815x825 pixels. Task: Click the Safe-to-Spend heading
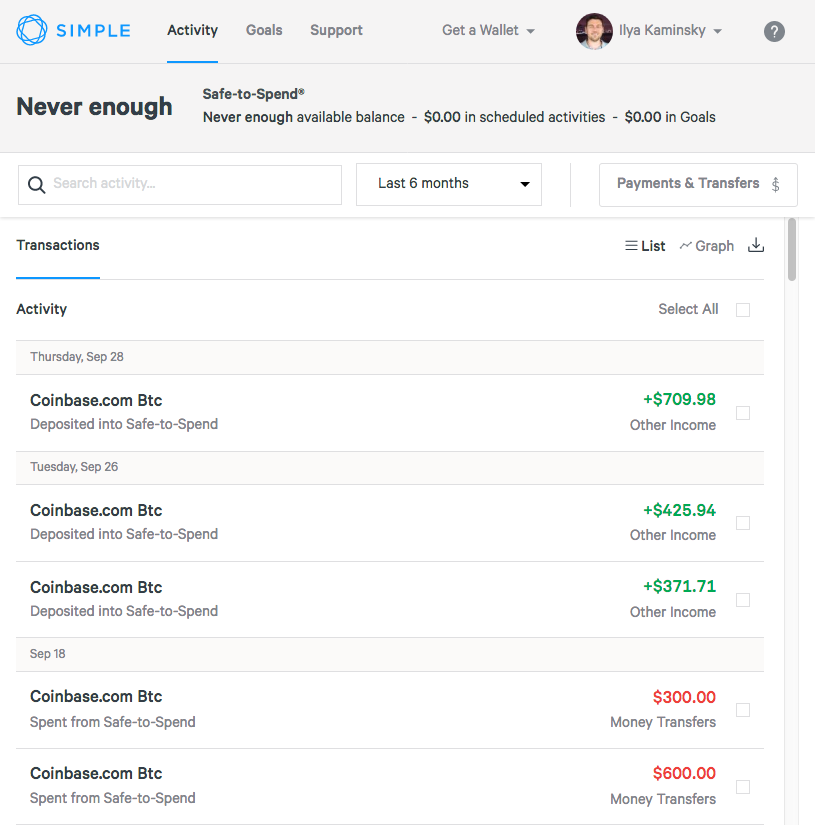pos(254,94)
